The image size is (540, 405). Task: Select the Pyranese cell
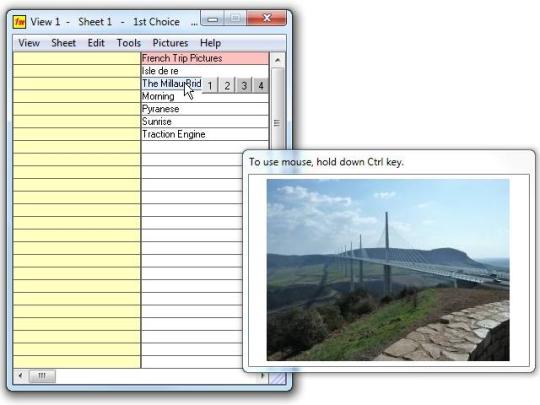click(x=205, y=109)
